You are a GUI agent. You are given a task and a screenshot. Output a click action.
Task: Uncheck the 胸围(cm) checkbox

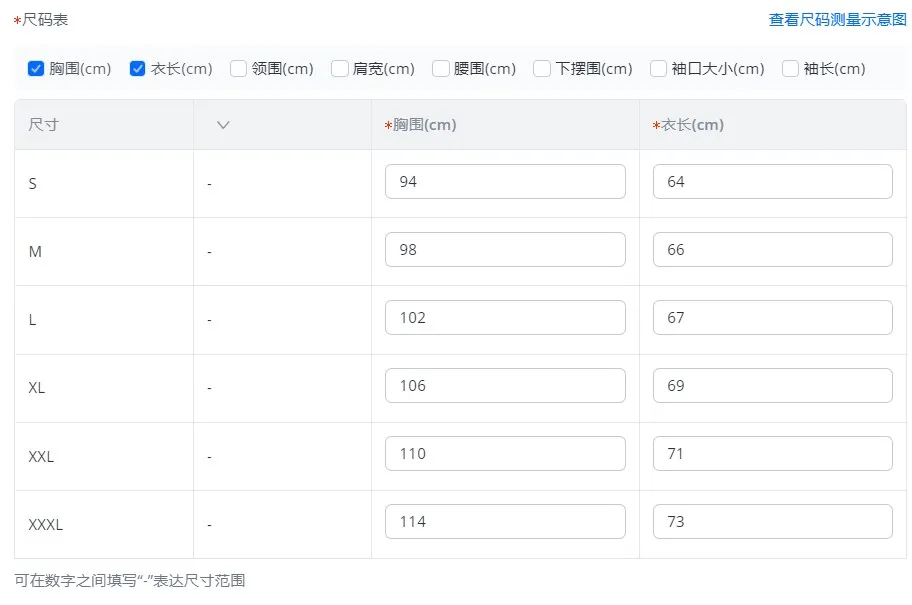coord(36,69)
